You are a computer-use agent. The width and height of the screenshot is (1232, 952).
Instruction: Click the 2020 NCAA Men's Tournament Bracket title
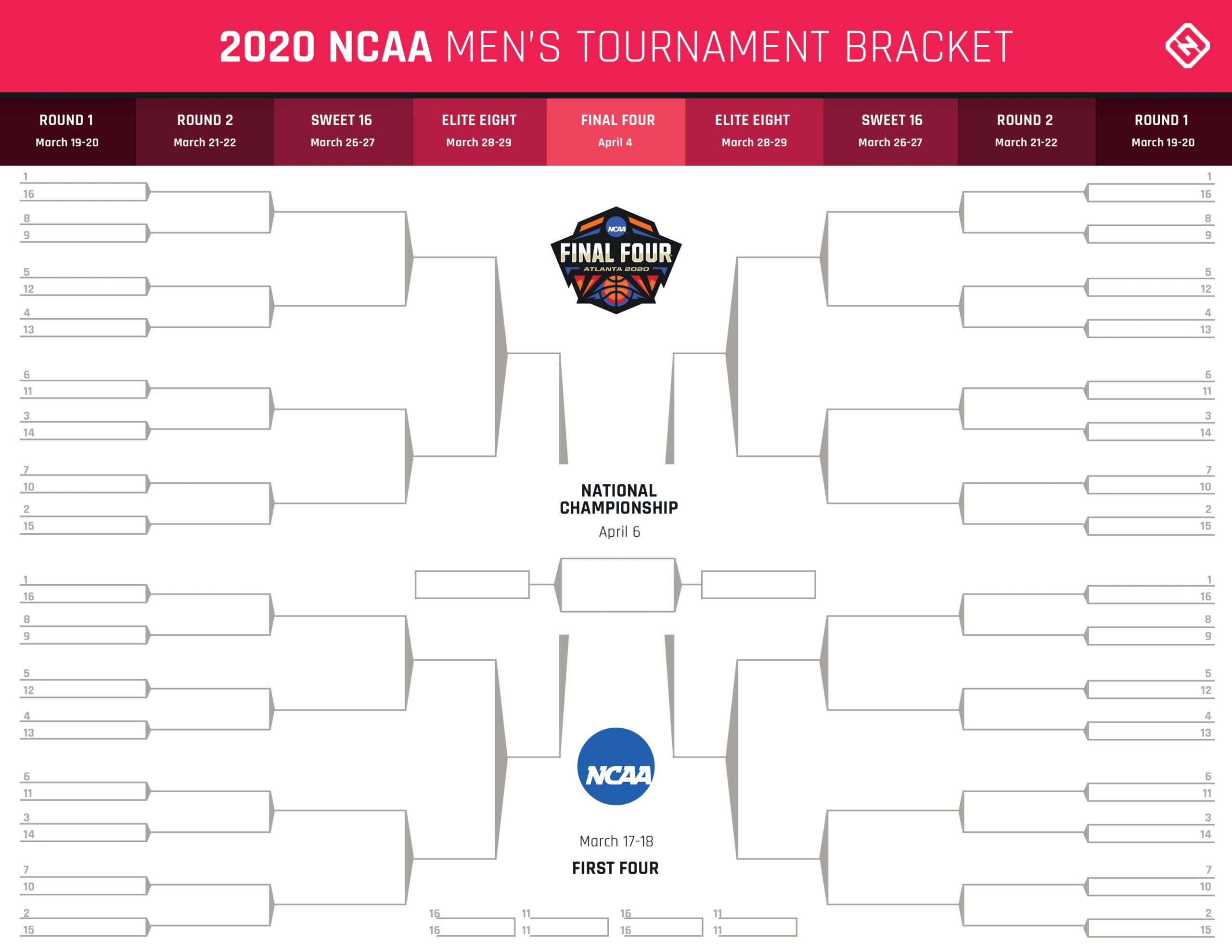[x=616, y=47]
